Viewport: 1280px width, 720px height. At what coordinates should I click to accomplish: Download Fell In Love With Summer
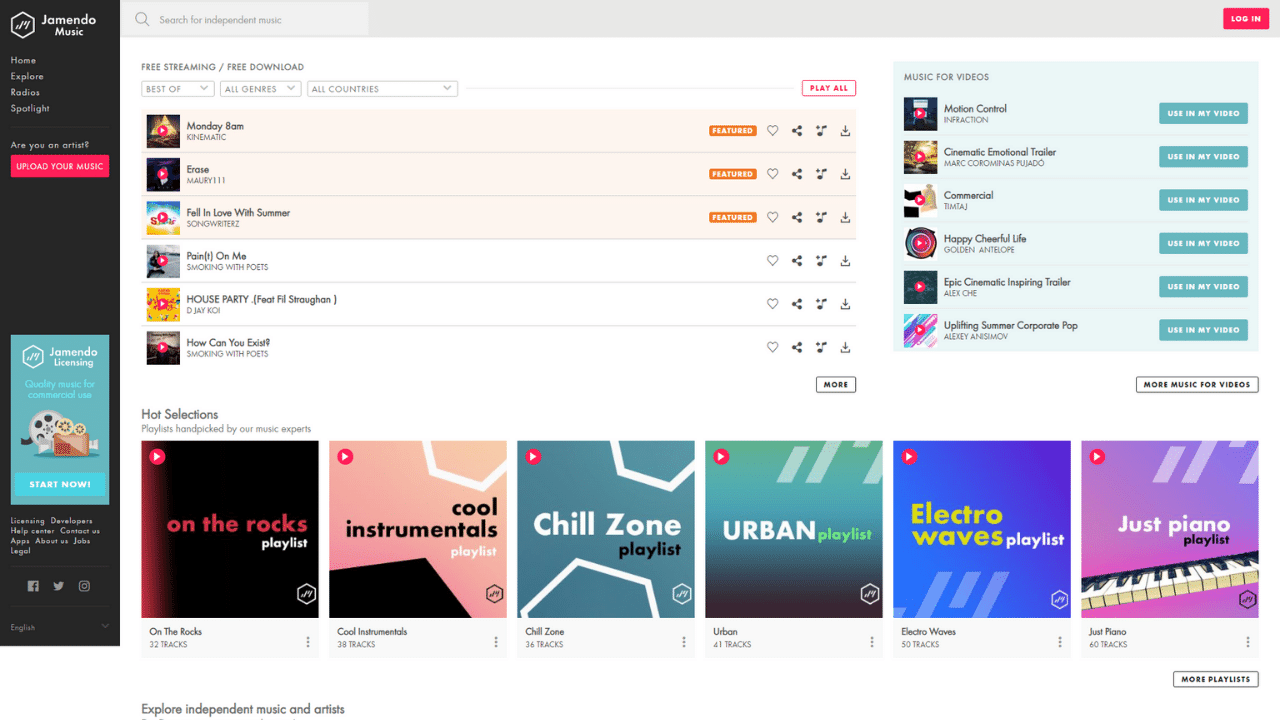coord(845,217)
